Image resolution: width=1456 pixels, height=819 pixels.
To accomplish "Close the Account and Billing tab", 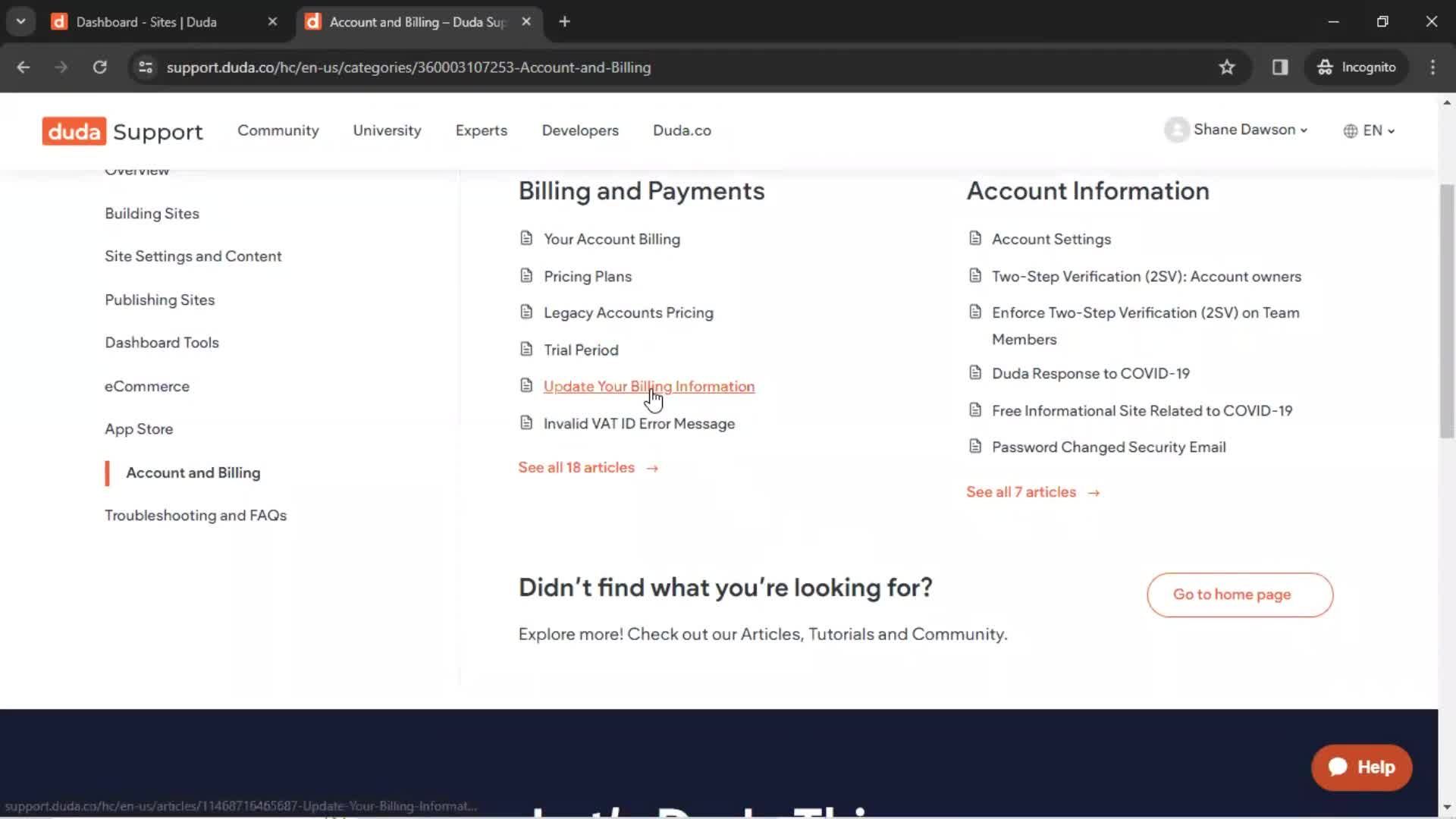I will coord(526,22).
